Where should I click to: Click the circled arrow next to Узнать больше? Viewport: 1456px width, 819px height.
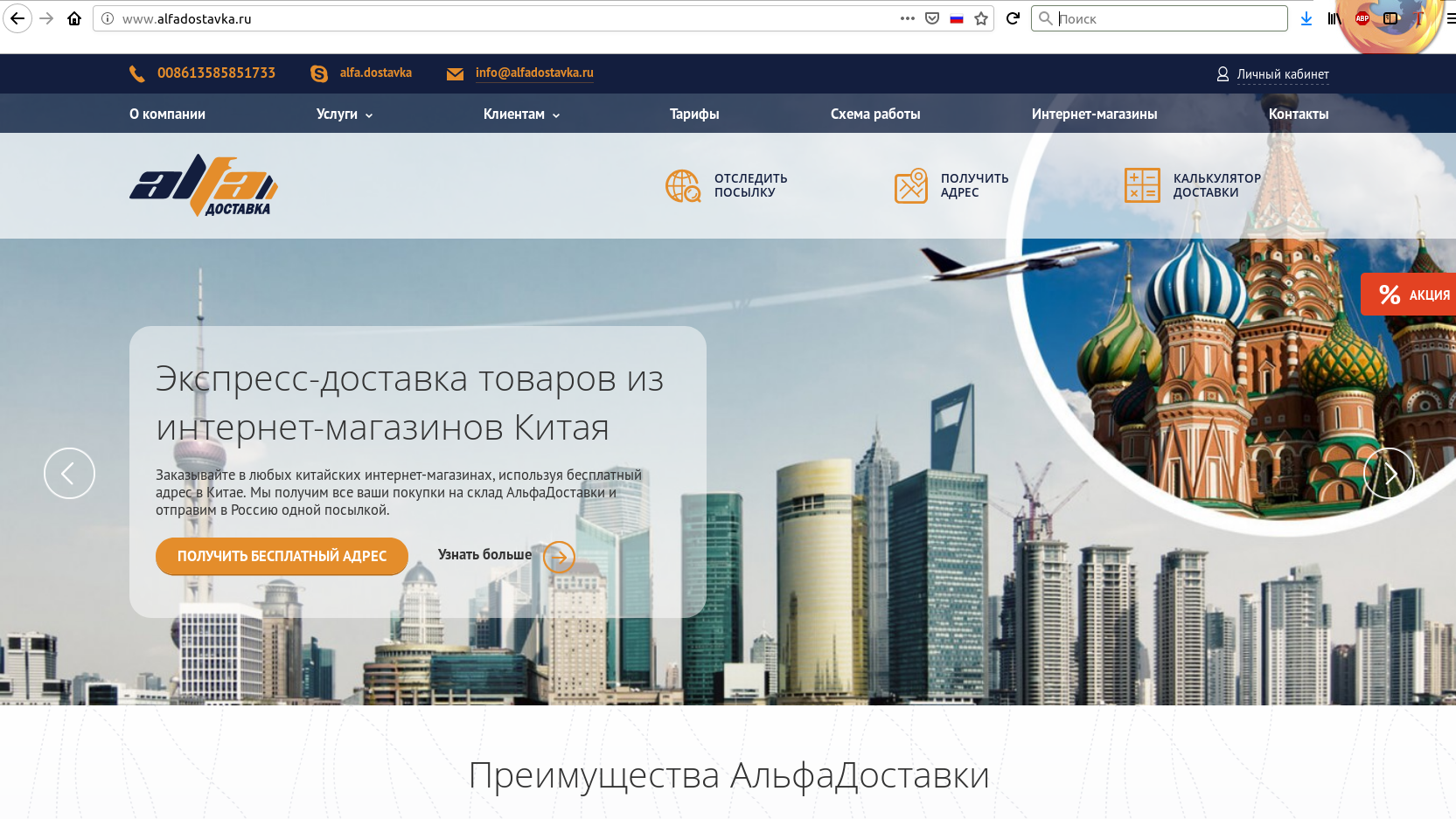tap(559, 556)
